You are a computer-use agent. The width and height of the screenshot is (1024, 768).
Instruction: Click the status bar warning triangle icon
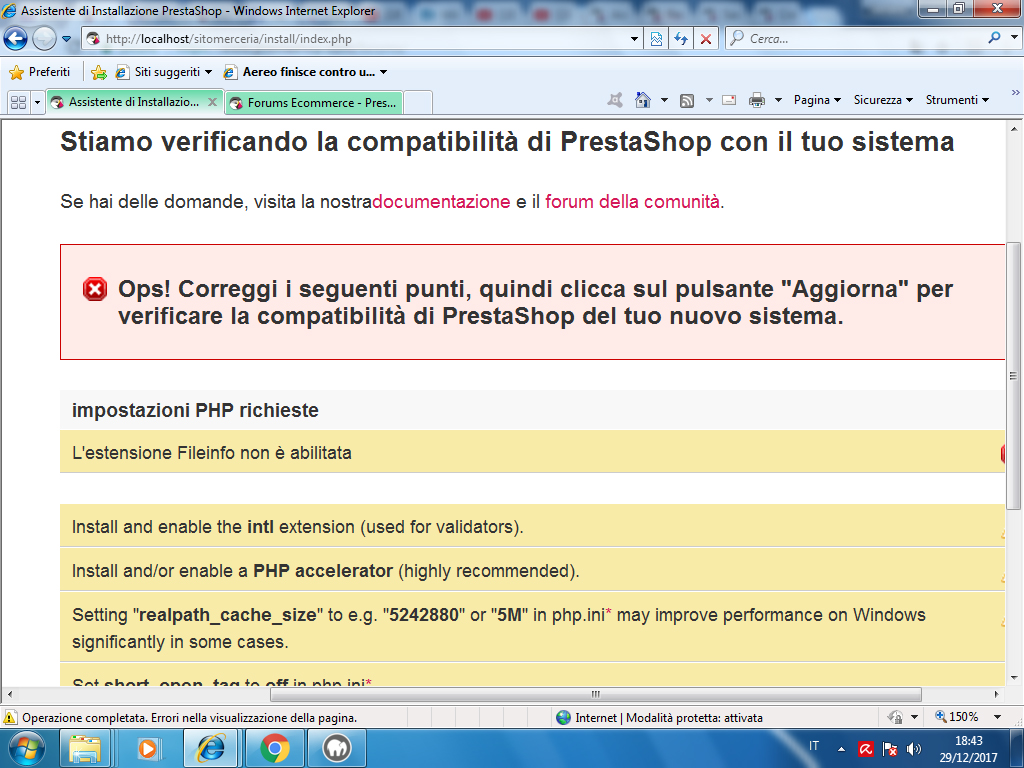pyautogui.click(x=10, y=717)
